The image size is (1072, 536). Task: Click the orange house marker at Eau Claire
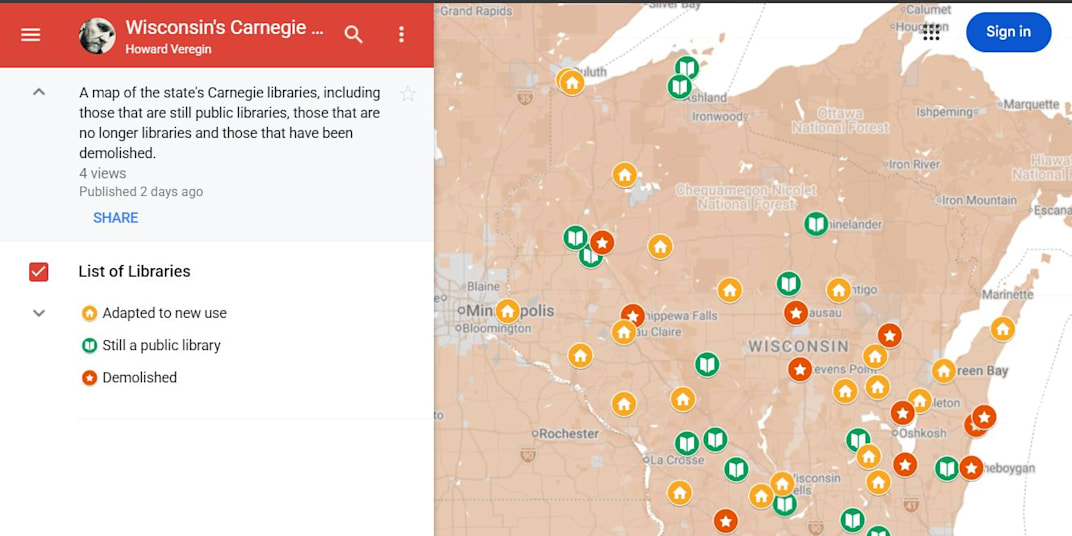point(624,332)
